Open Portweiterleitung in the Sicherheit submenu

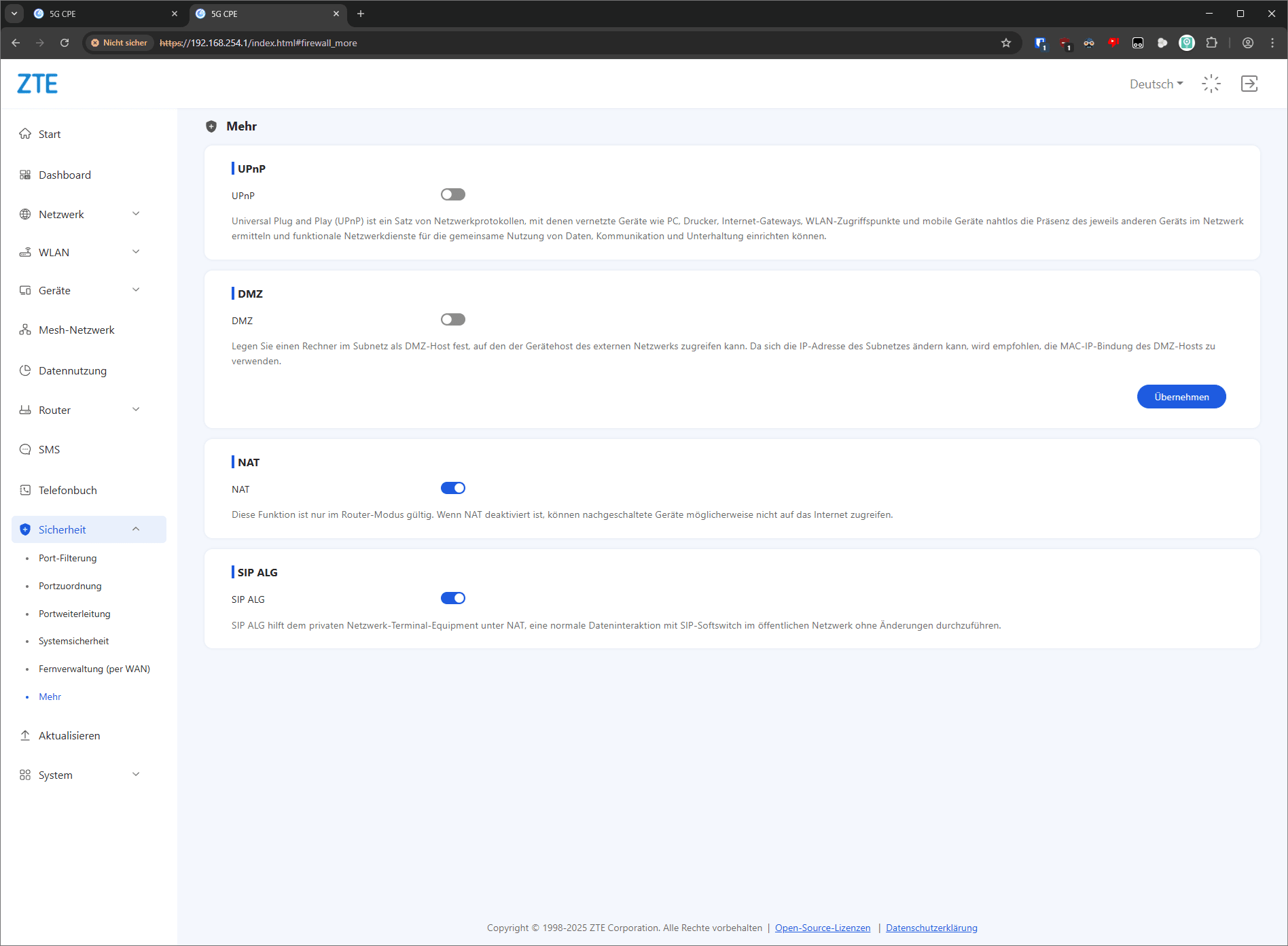(x=74, y=614)
